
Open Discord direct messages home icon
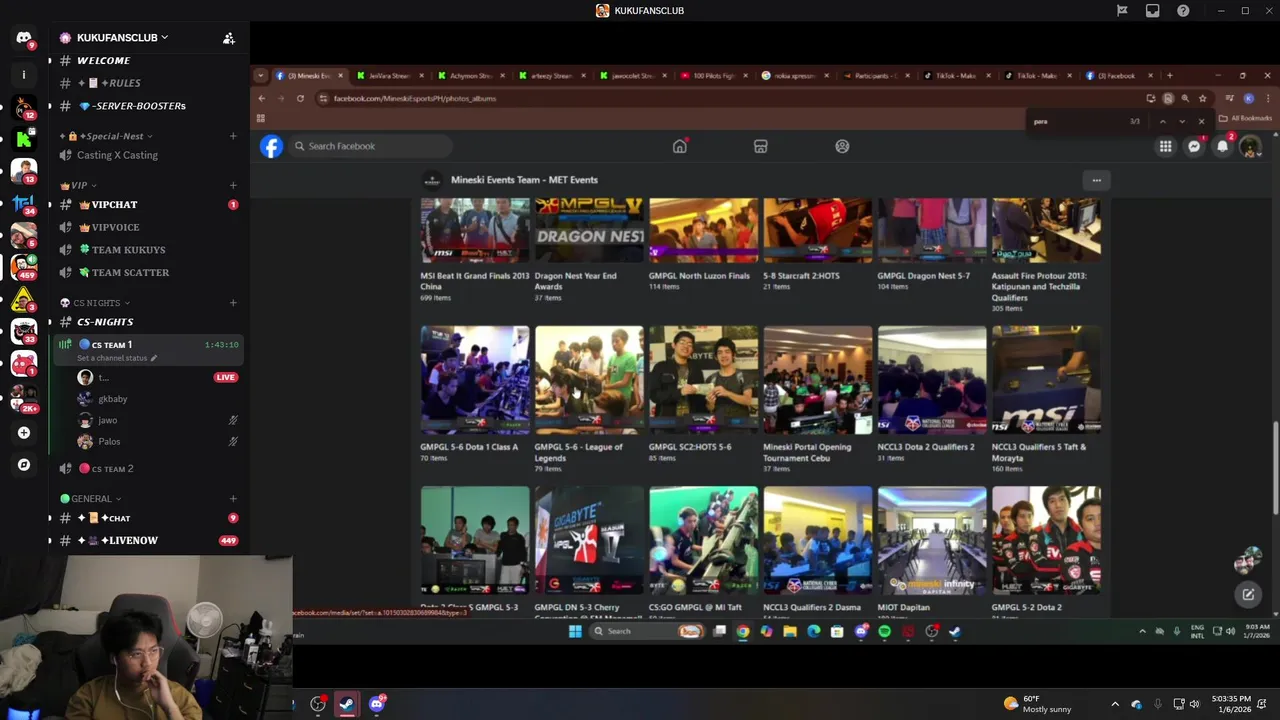click(x=24, y=38)
